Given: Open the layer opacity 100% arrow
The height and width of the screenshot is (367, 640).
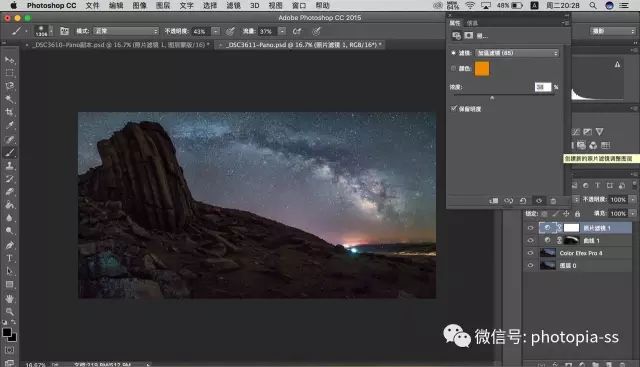Looking at the screenshot, I should pos(632,200).
